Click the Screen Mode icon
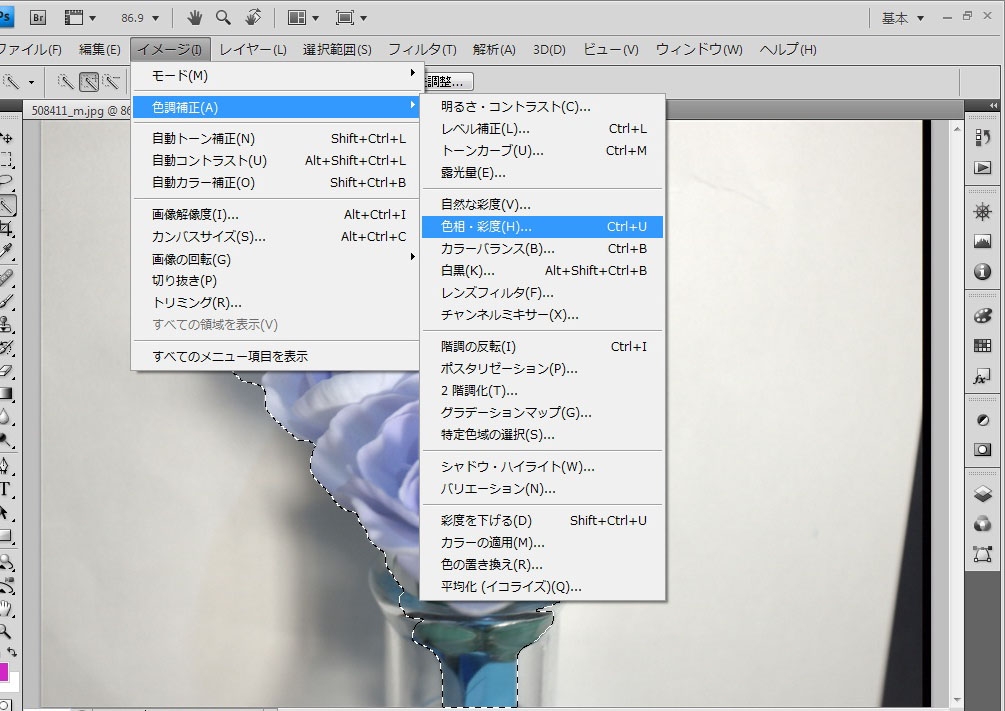 345,18
